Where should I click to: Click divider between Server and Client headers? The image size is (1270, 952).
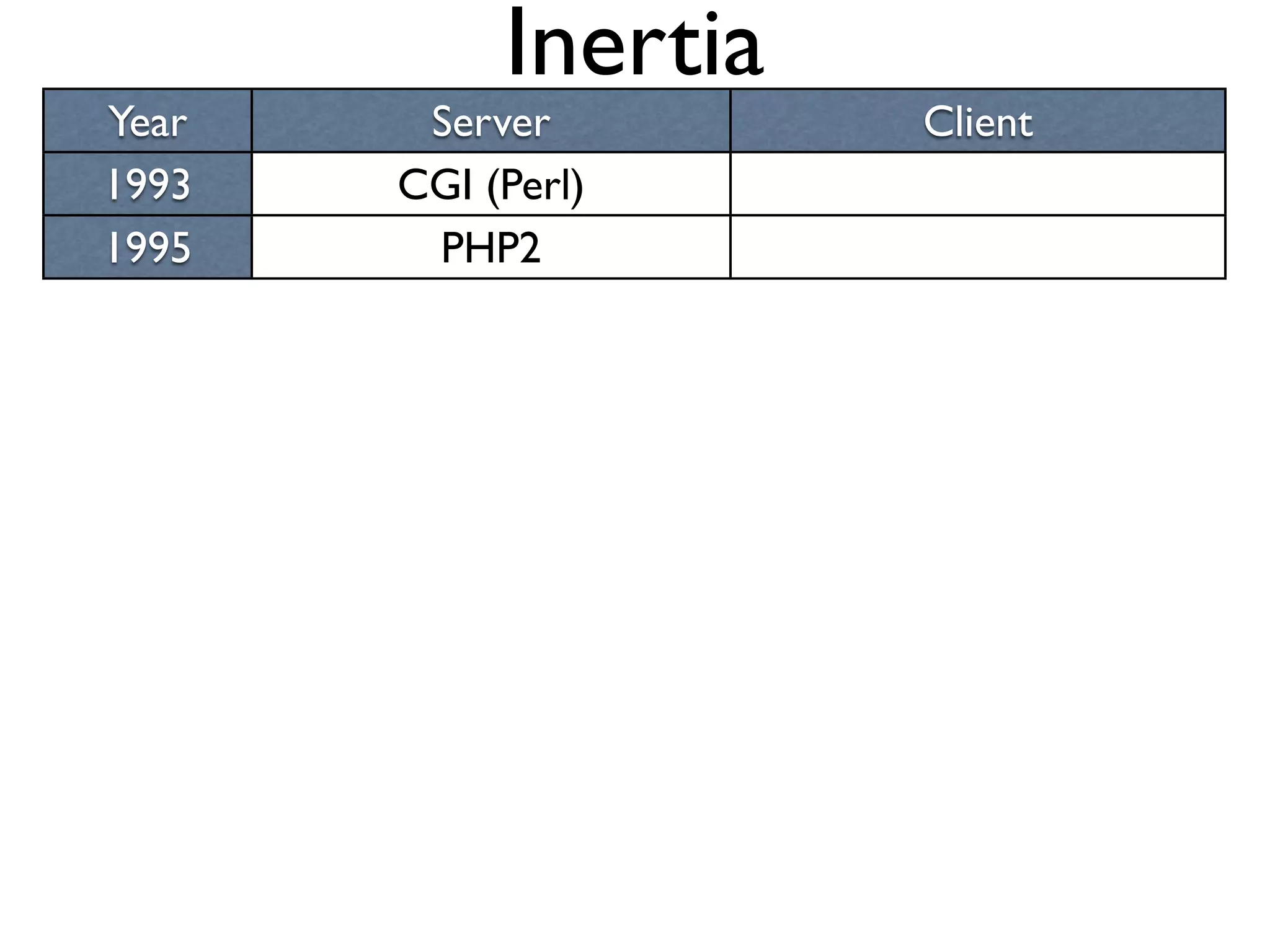point(730,121)
